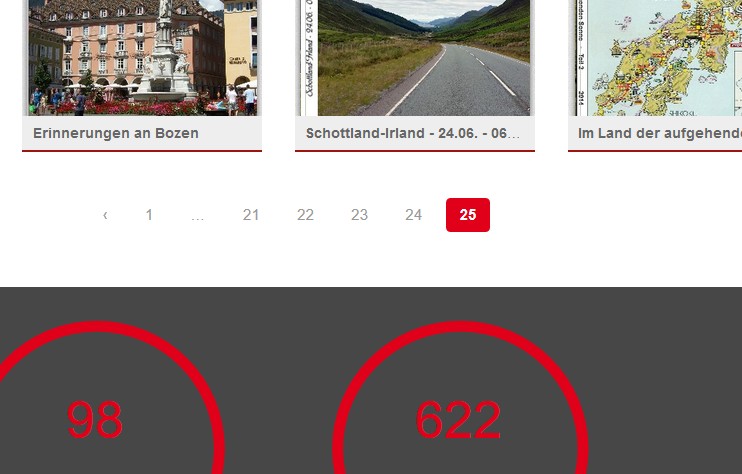Viewport: 742px width, 474px height.
Task: Open Erinnerungen an Bozen title link
Action: pyautogui.click(x=116, y=133)
